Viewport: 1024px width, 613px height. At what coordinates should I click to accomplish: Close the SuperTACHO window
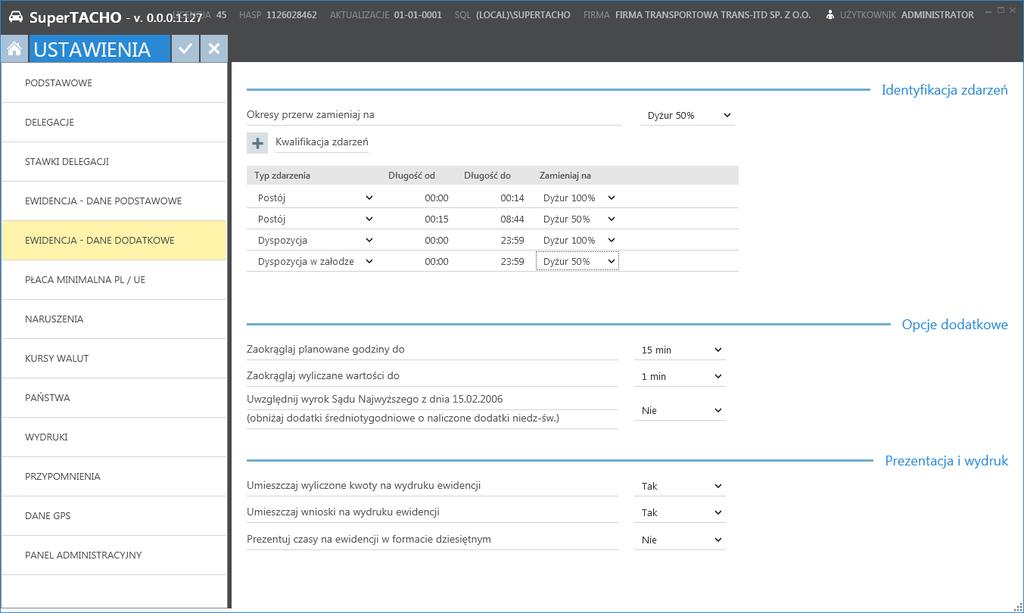point(1014,10)
